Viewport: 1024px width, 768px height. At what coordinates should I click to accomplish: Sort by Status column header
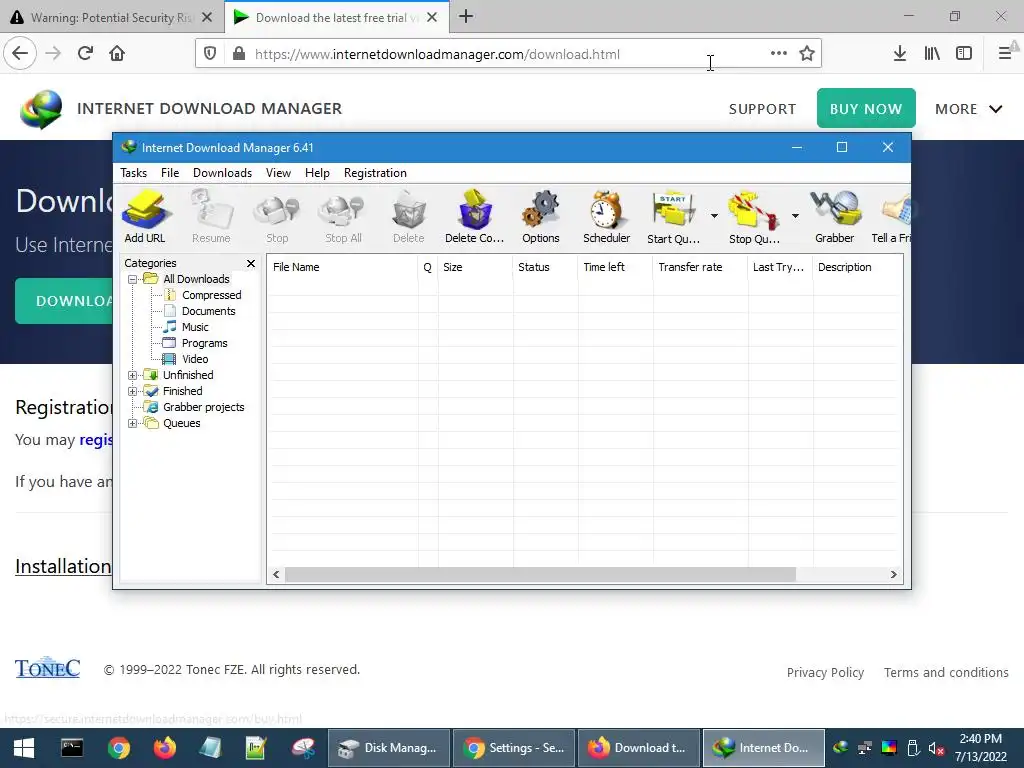545,267
